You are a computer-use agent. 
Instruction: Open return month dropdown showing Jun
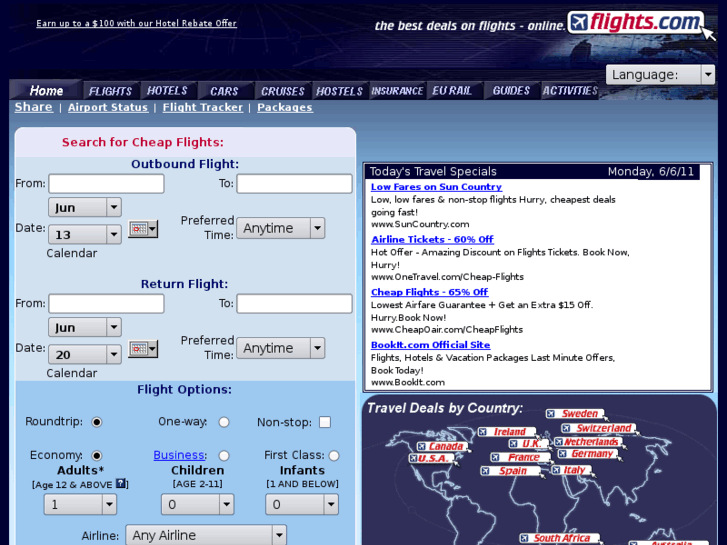pyautogui.click(x=85, y=327)
